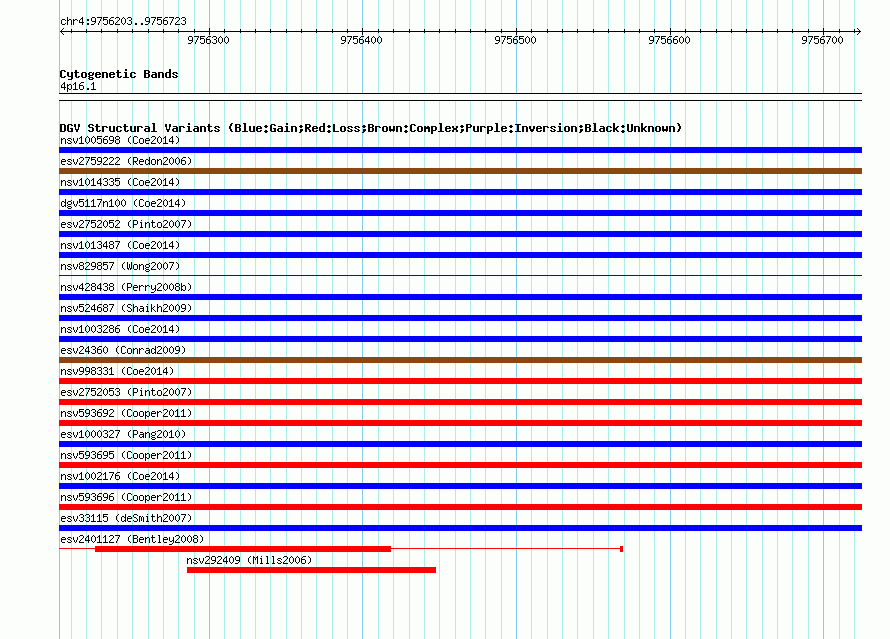
Task: Select the red esv2752053 loss bar
Action: tap(460, 402)
